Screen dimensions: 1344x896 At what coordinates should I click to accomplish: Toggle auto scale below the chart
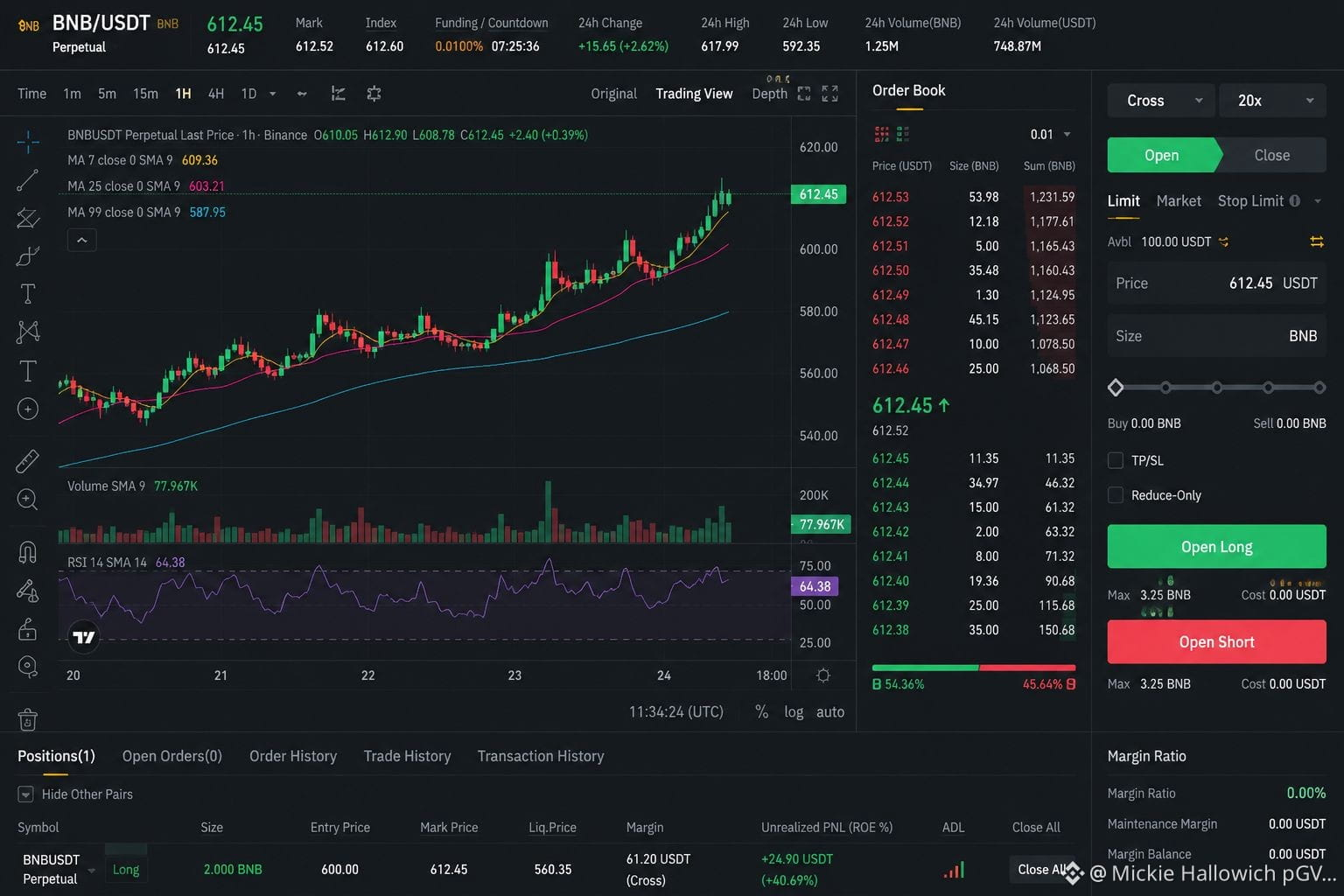(x=830, y=711)
